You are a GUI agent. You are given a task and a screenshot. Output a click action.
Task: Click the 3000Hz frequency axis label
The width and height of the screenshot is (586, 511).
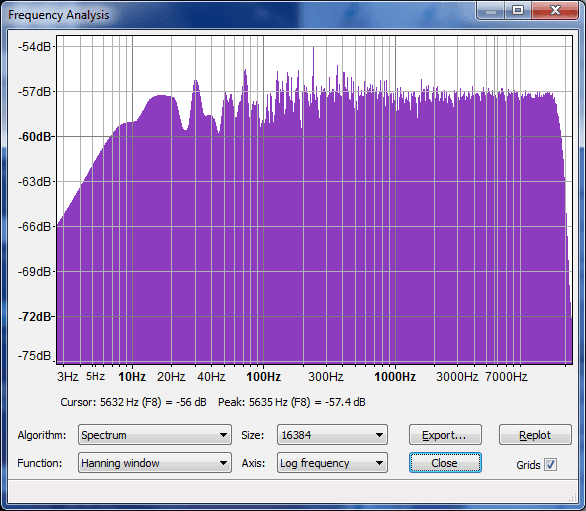457,376
